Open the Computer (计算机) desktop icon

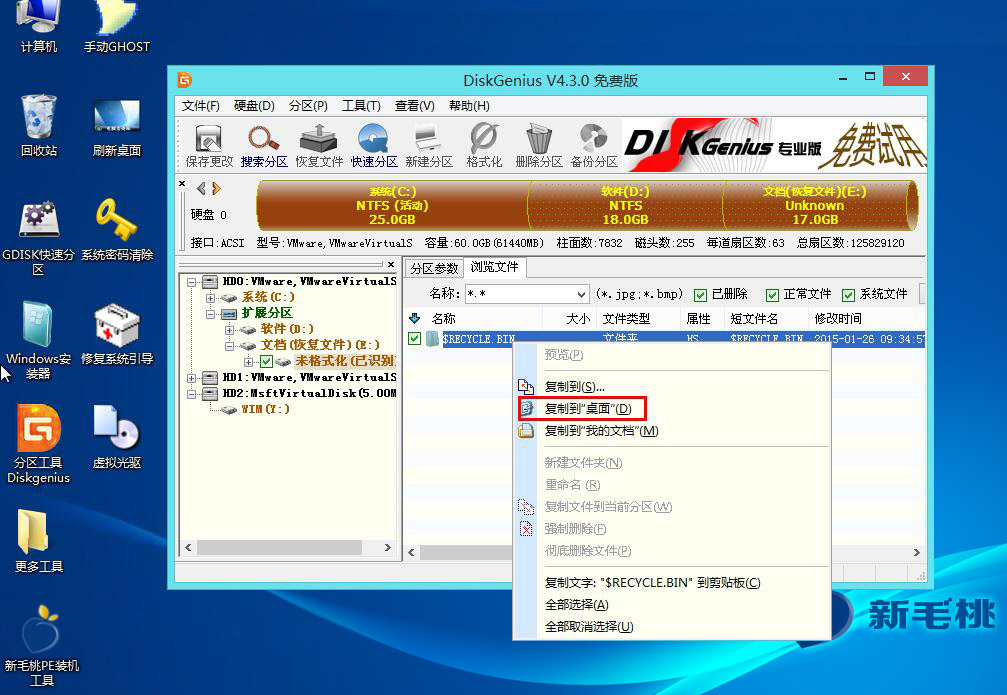[x=39, y=27]
